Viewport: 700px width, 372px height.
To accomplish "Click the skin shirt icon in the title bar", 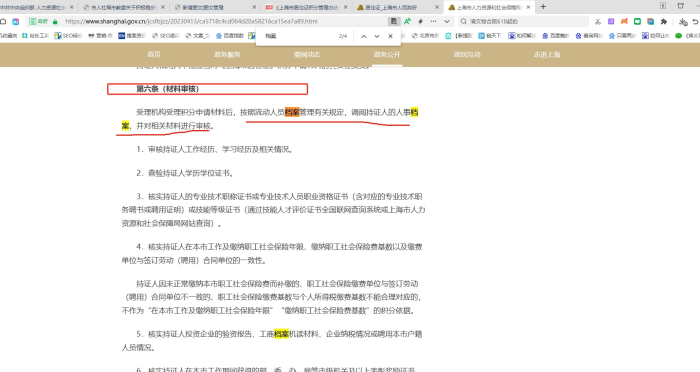I will click(680, 6).
